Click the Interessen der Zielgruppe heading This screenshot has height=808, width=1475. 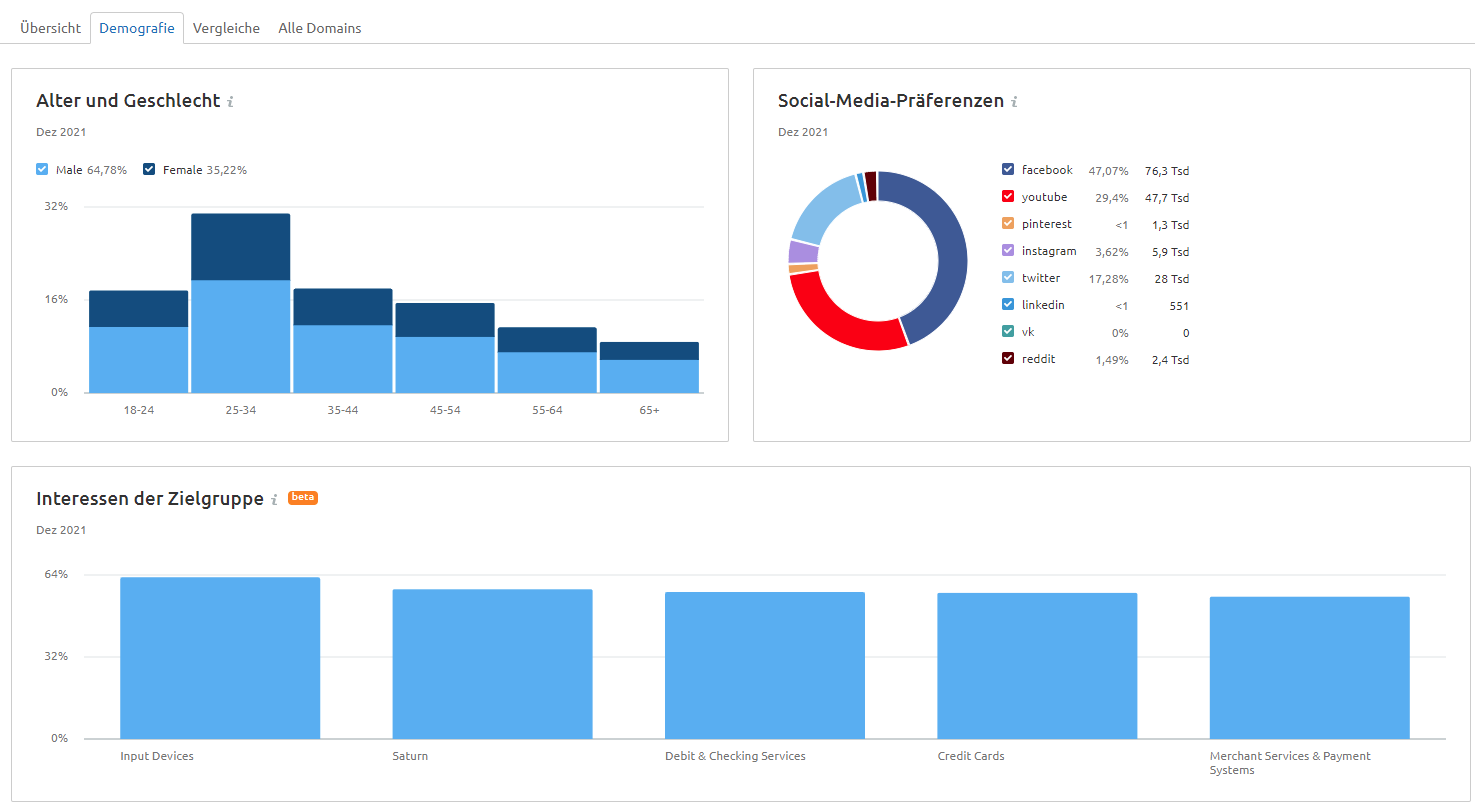tap(150, 498)
